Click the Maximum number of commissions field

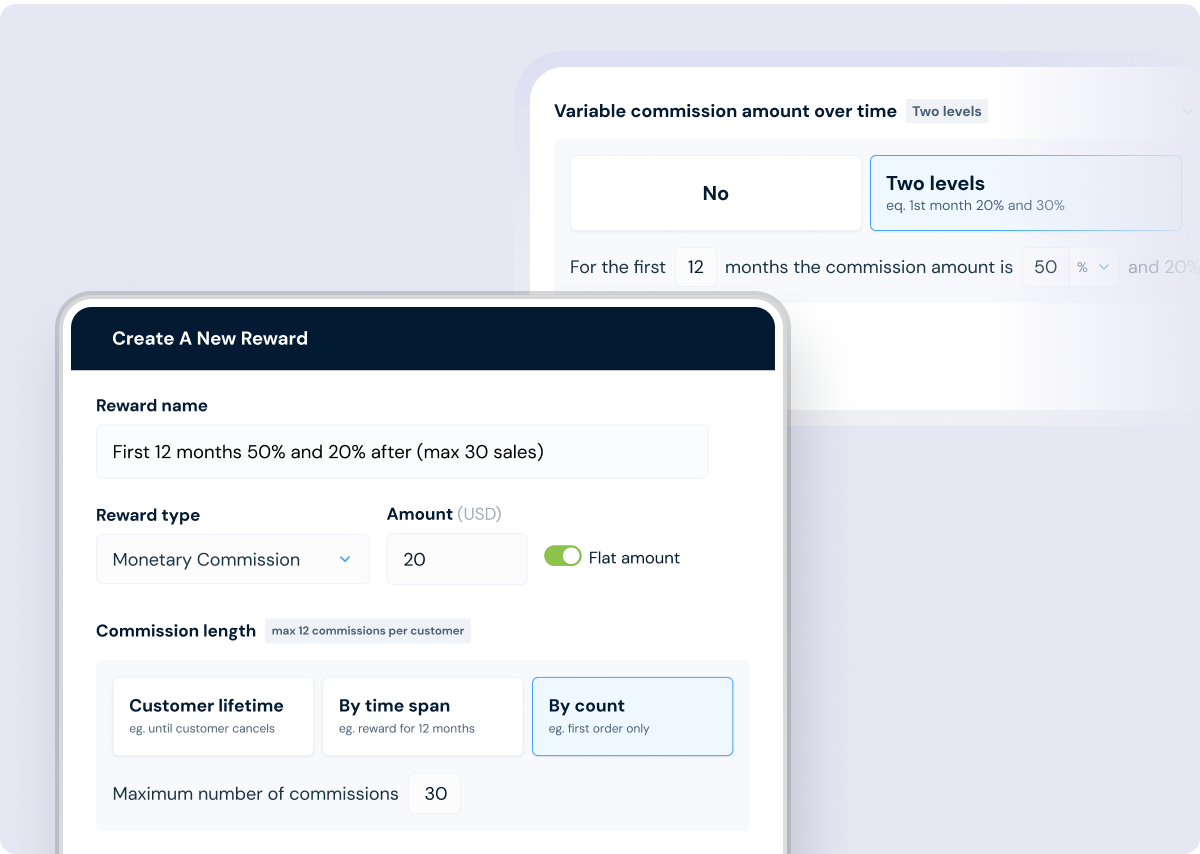coord(435,793)
